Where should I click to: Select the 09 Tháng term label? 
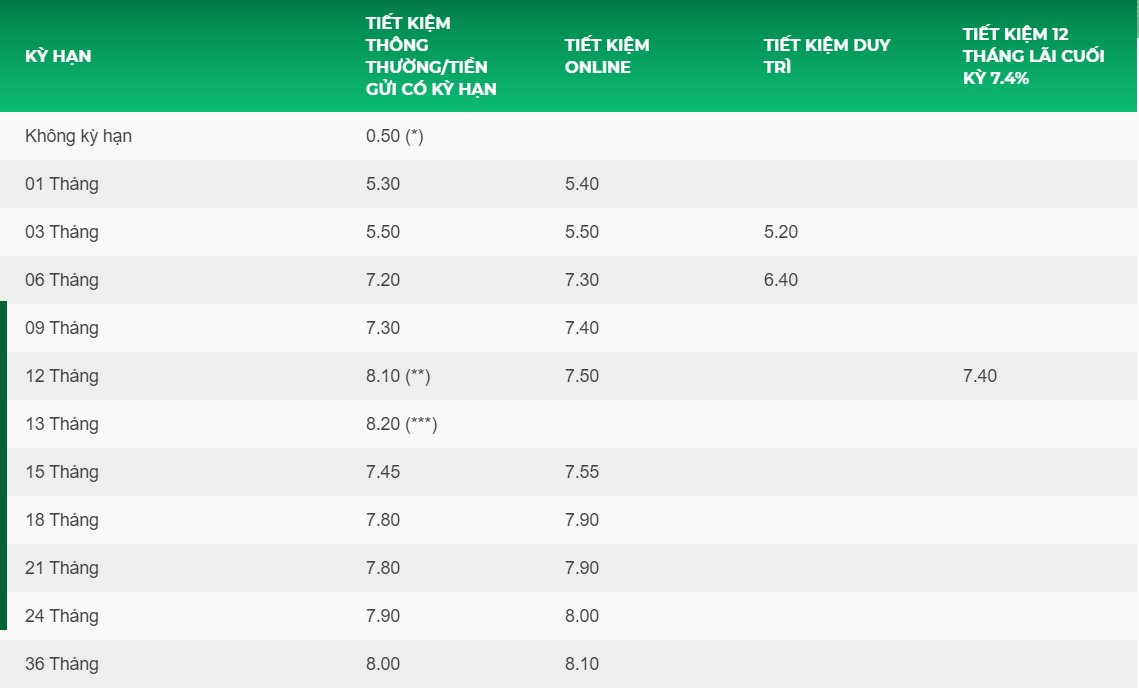pyautogui.click(x=62, y=328)
